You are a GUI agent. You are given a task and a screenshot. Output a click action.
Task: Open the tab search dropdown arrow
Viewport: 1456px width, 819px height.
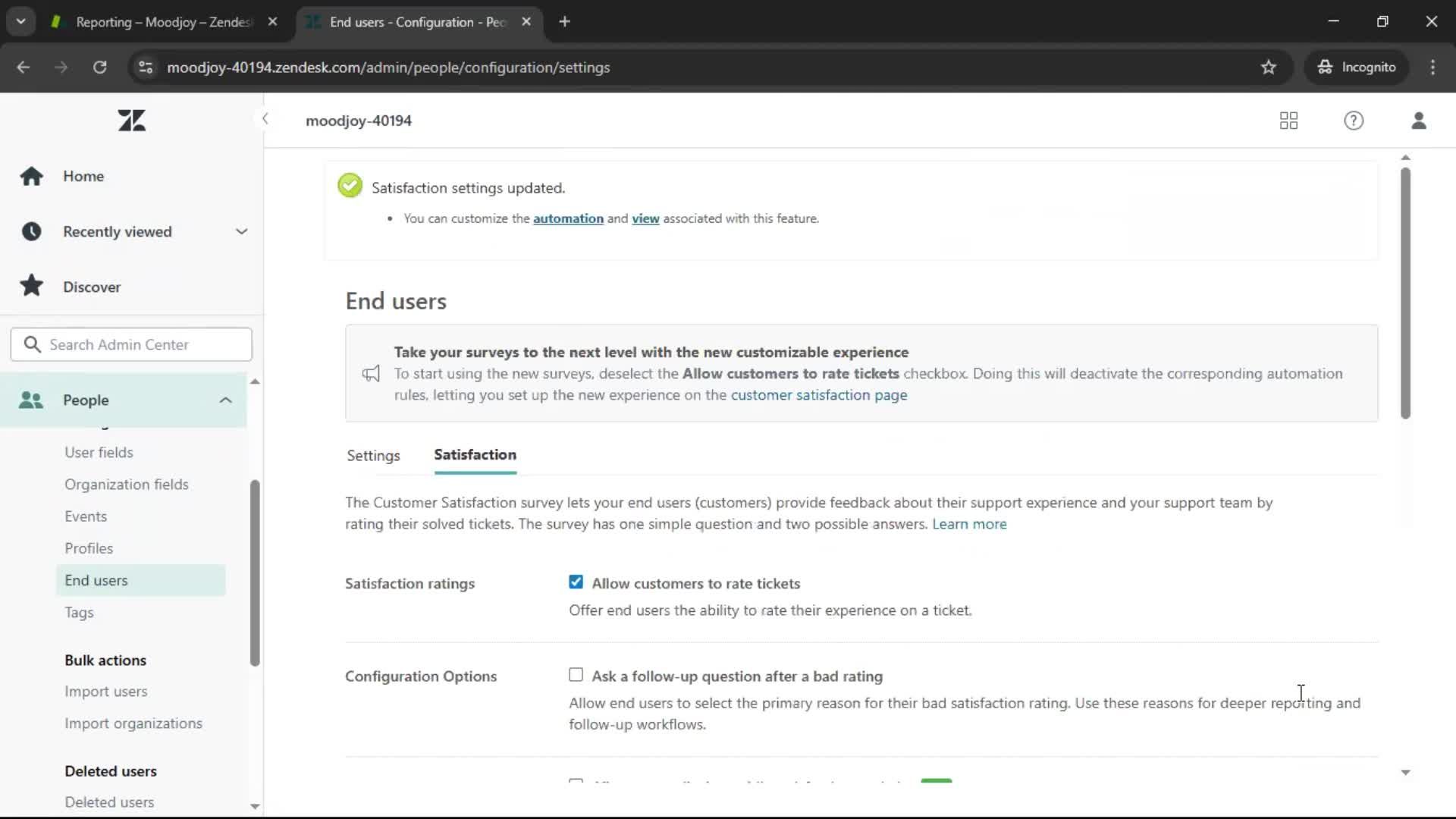point(21,22)
